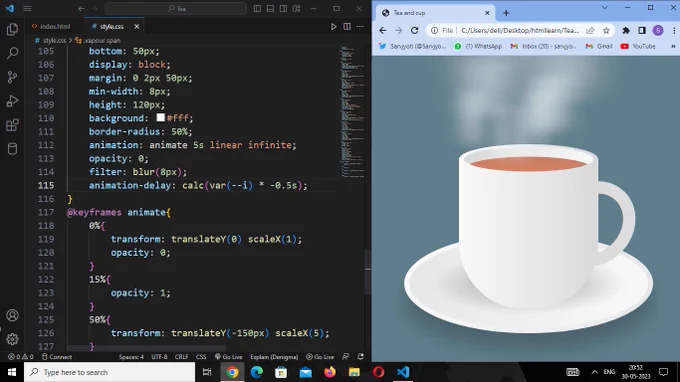Viewport: 680px width, 382px height.
Task: Click Explain (Denigma) in the status bar
Action: click(274, 357)
